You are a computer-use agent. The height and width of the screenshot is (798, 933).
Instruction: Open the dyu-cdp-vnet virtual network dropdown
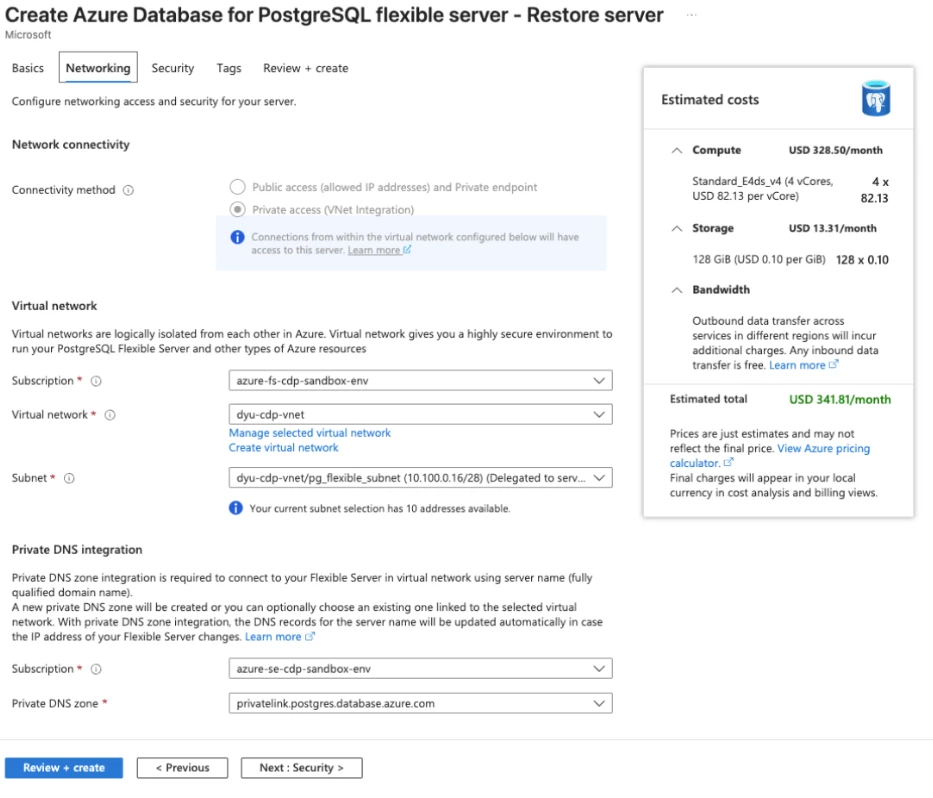tap(420, 415)
